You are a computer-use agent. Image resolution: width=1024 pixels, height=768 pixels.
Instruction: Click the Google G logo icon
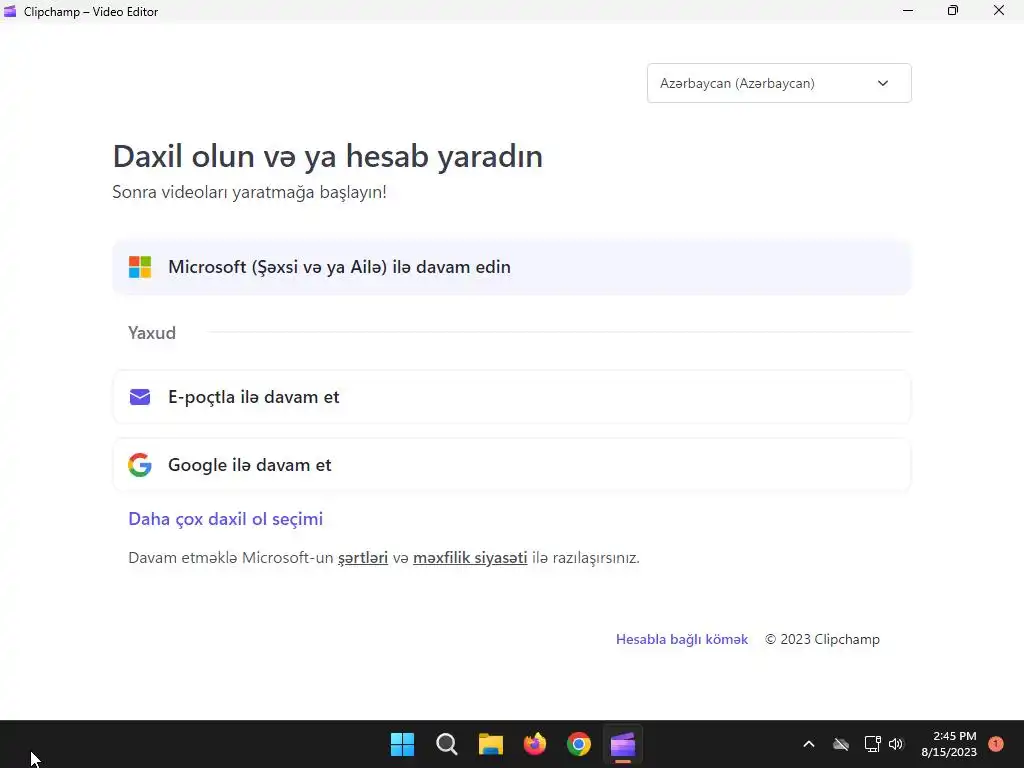[x=140, y=465]
